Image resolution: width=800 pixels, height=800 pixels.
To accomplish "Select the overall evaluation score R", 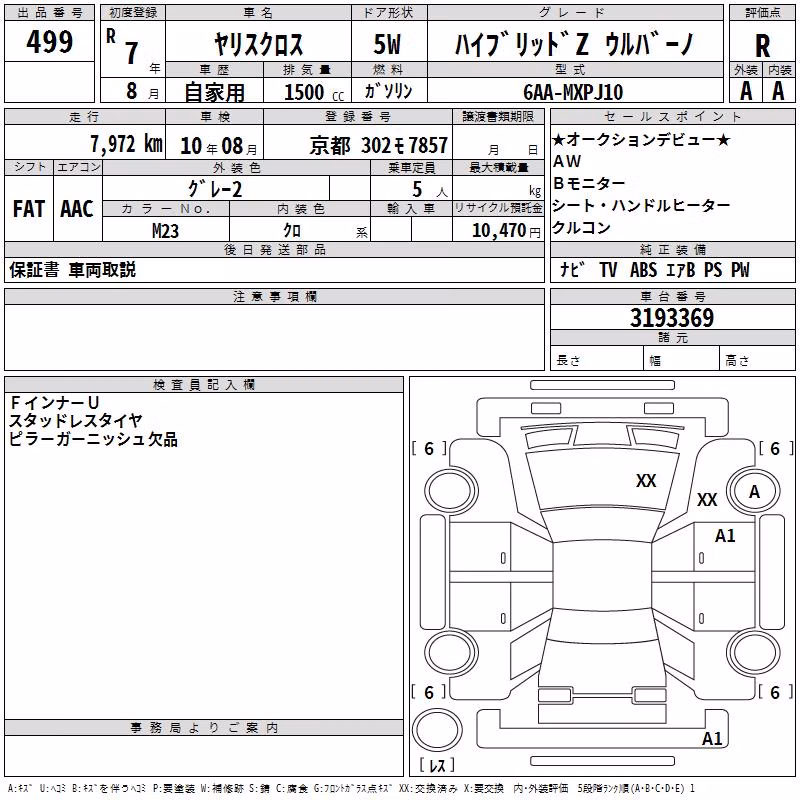I will 762,46.
